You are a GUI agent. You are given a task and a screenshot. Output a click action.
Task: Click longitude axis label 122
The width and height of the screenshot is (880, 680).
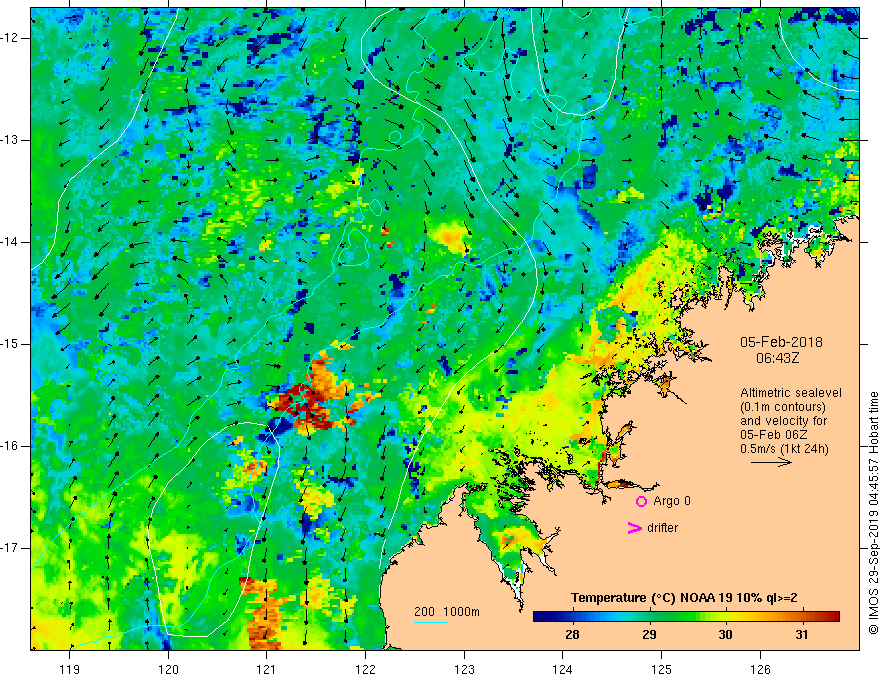point(365,669)
